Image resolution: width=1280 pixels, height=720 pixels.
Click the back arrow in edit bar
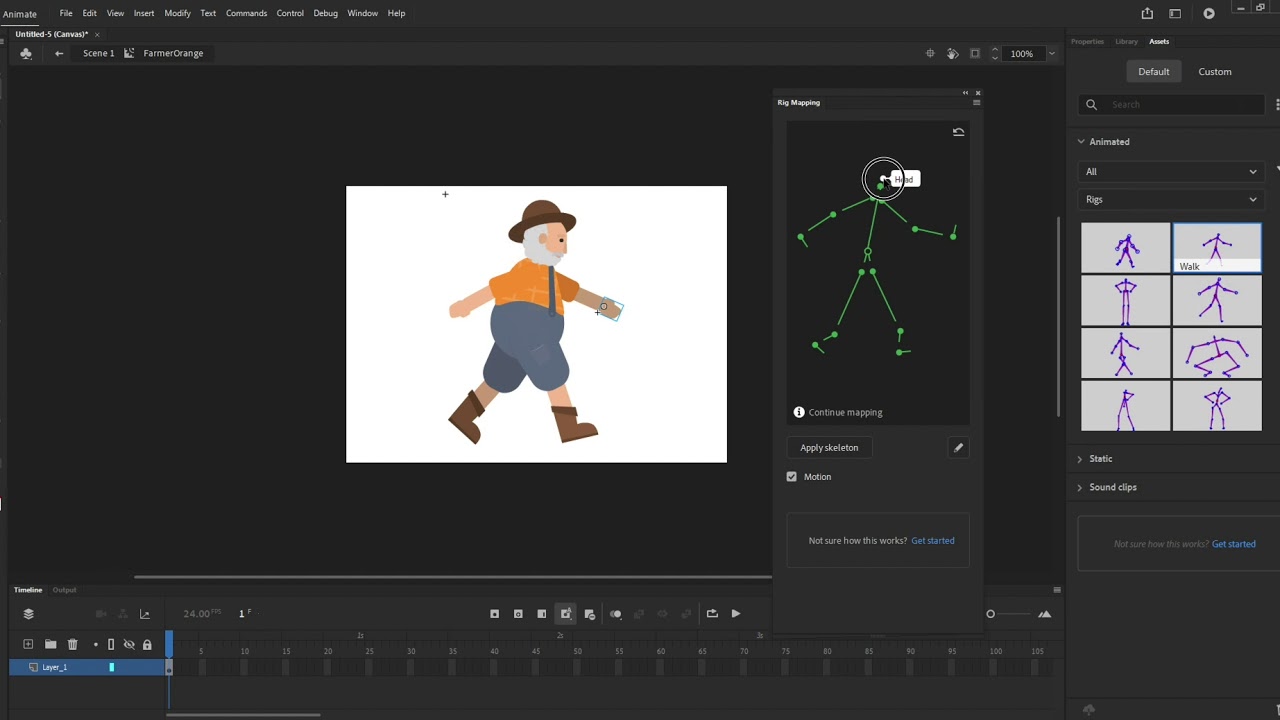59,54
